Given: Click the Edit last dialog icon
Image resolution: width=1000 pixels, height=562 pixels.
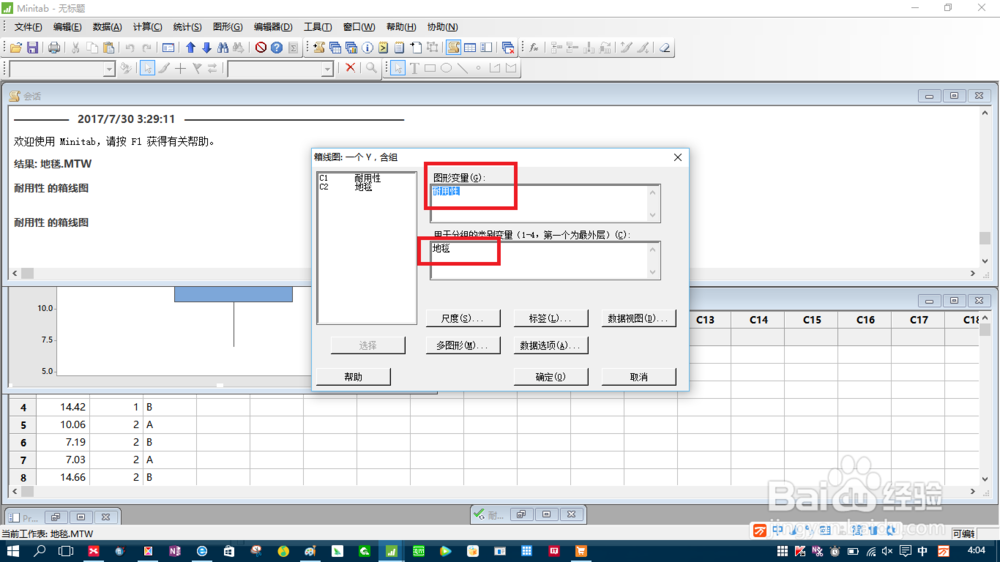Looking at the screenshot, I should [x=168, y=48].
